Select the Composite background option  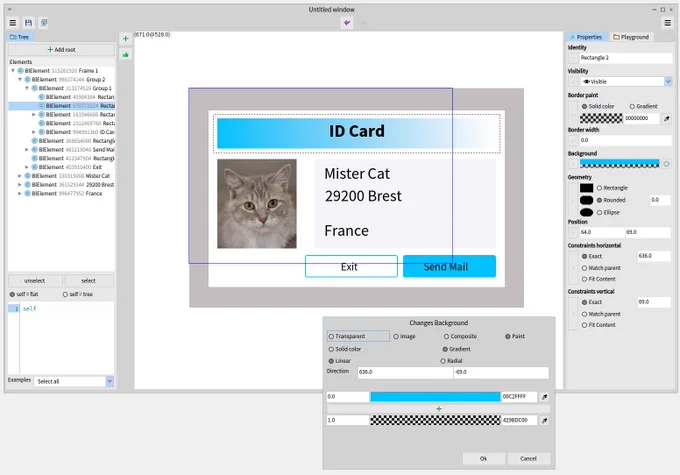click(x=460, y=336)
